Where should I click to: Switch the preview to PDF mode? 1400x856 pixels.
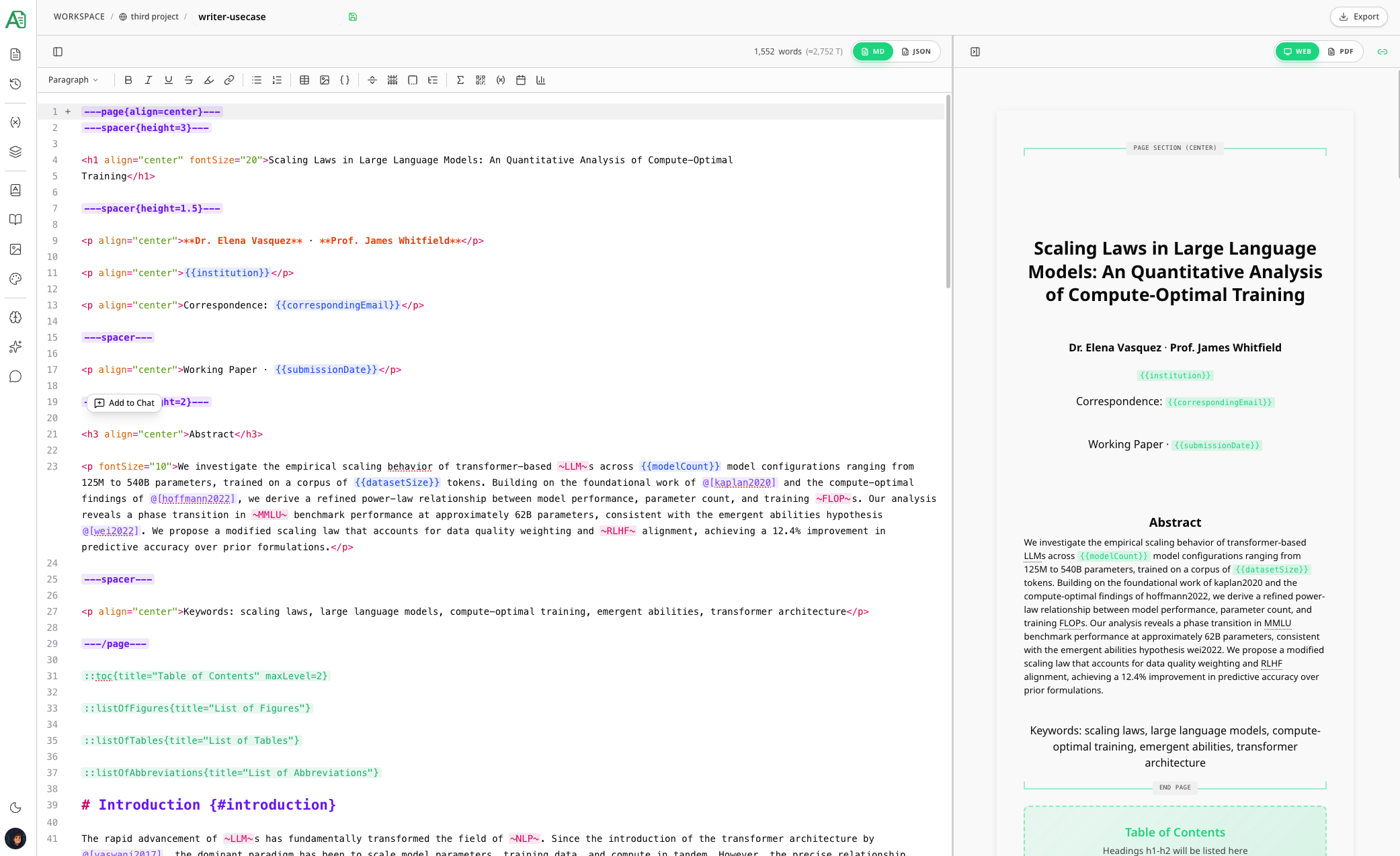pos(1342,51)
